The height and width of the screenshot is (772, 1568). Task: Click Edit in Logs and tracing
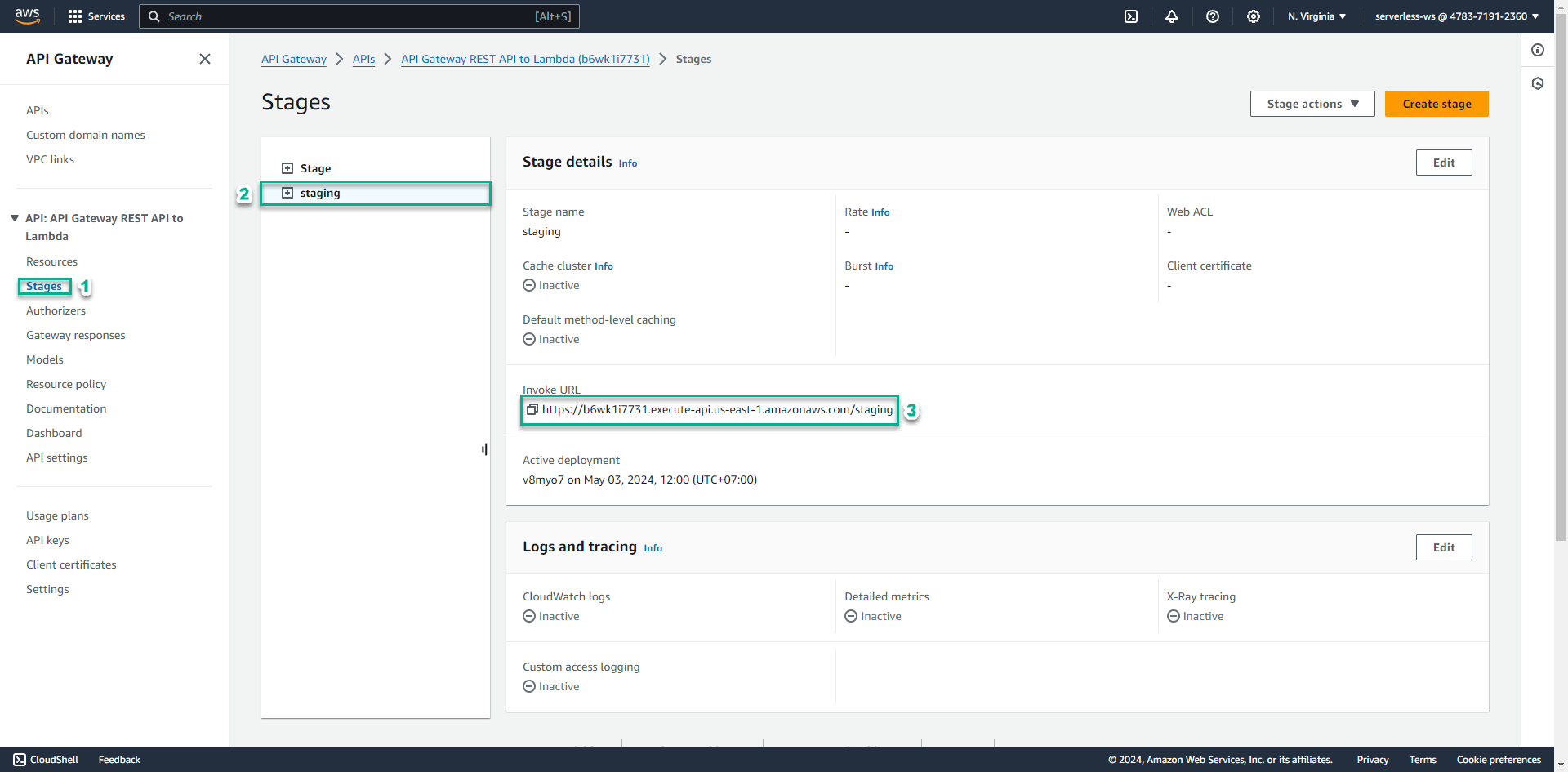(x=1444, y=547)
